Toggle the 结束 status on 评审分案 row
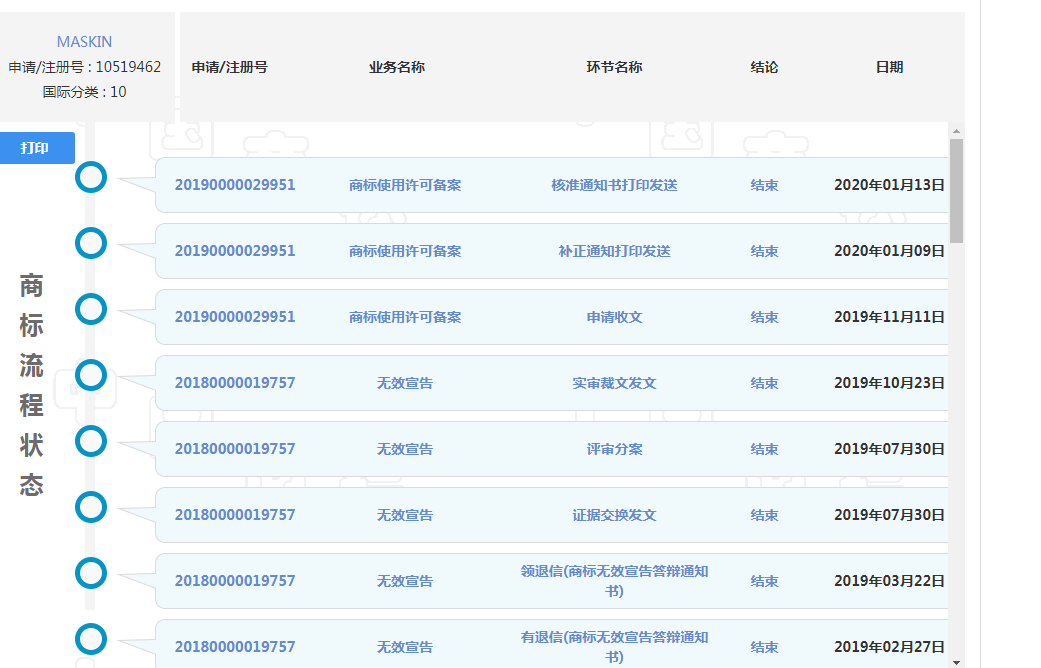Viewport: 1041px width, 668px height. point(764,449)
